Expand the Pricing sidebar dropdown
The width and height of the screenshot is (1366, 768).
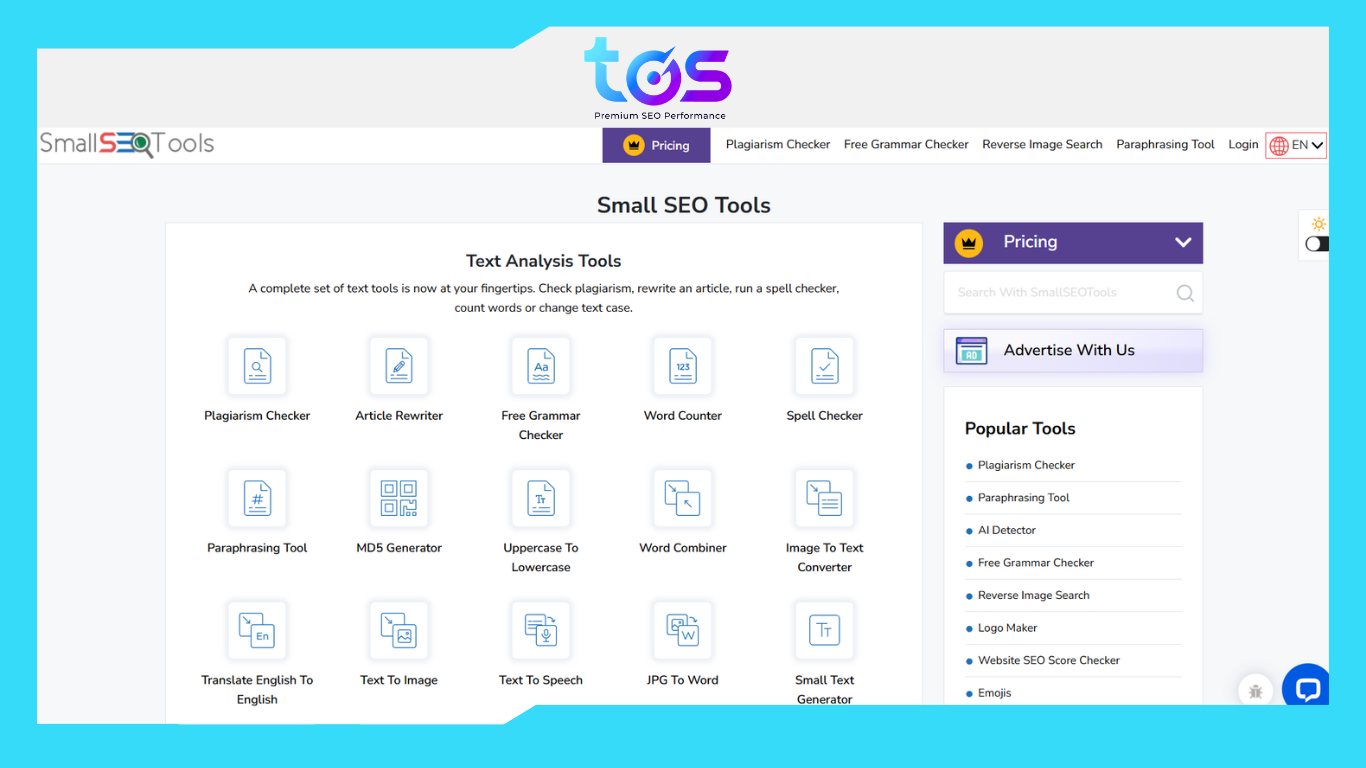(x=1072, y=242)
